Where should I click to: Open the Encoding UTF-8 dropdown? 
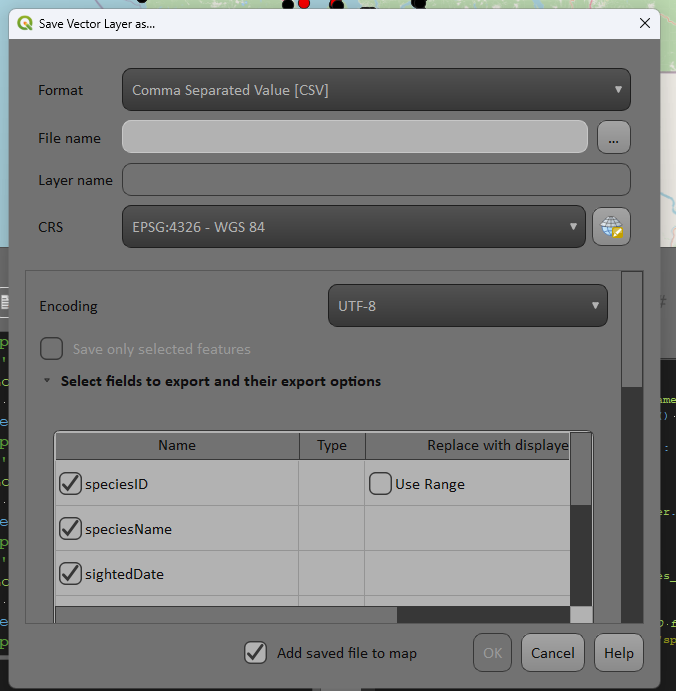(x=468, y=306)
